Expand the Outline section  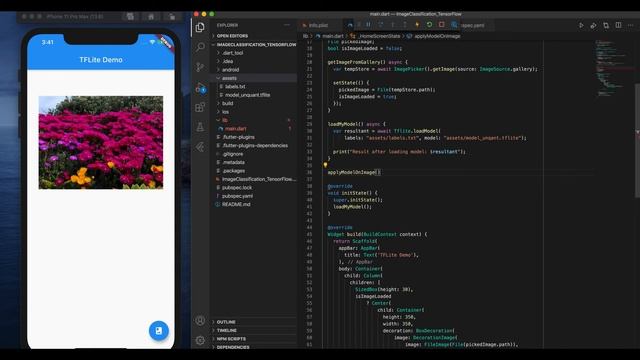[x=253, y=322]
